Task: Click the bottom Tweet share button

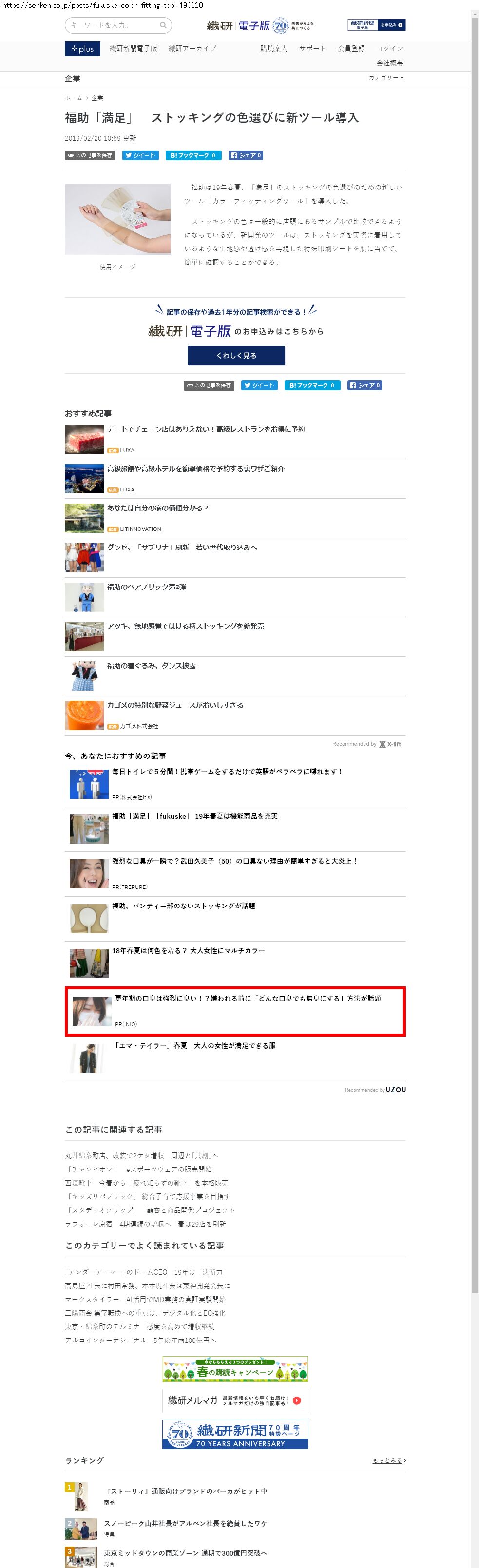Action: [259, 385]
